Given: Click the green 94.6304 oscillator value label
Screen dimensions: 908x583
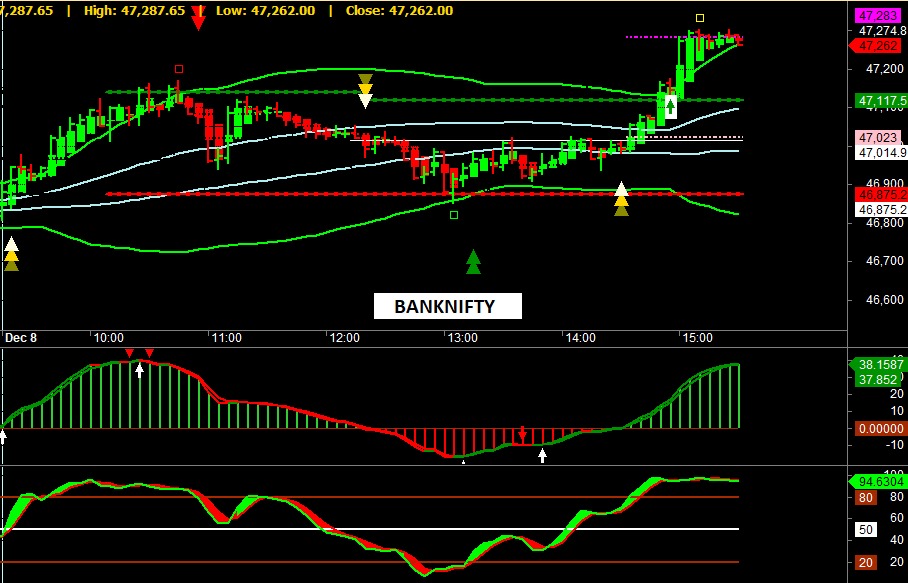Looking at the screenshot, I should (x=876, y=480).
